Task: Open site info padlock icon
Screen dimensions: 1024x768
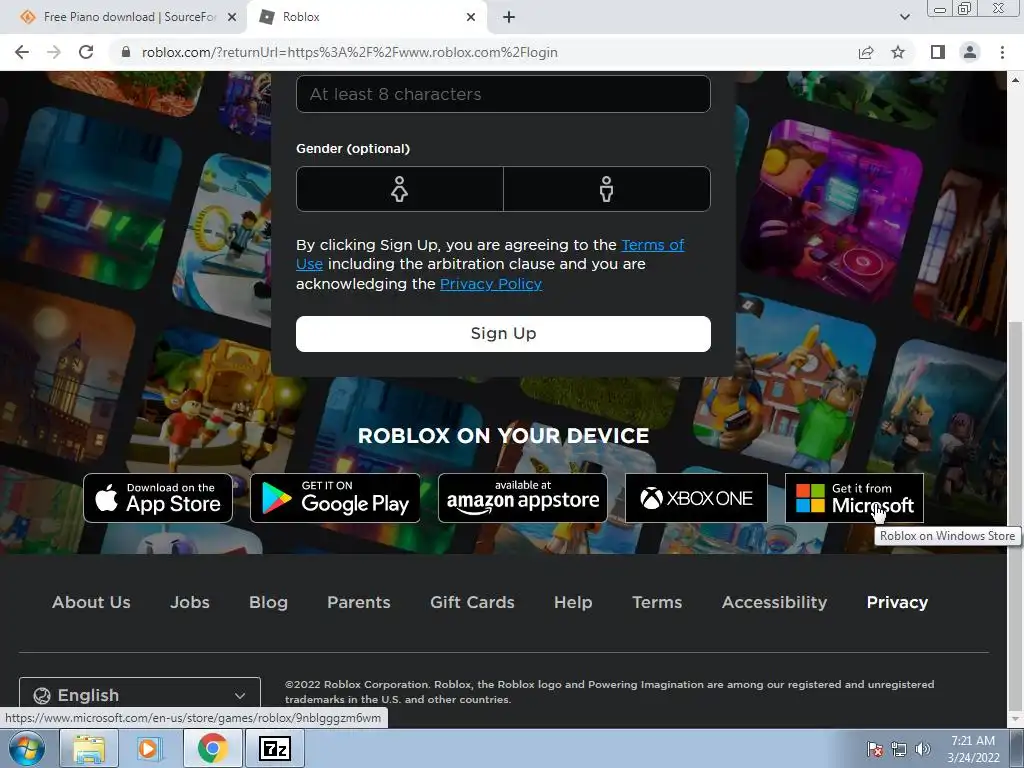Action: coord(126,52)
